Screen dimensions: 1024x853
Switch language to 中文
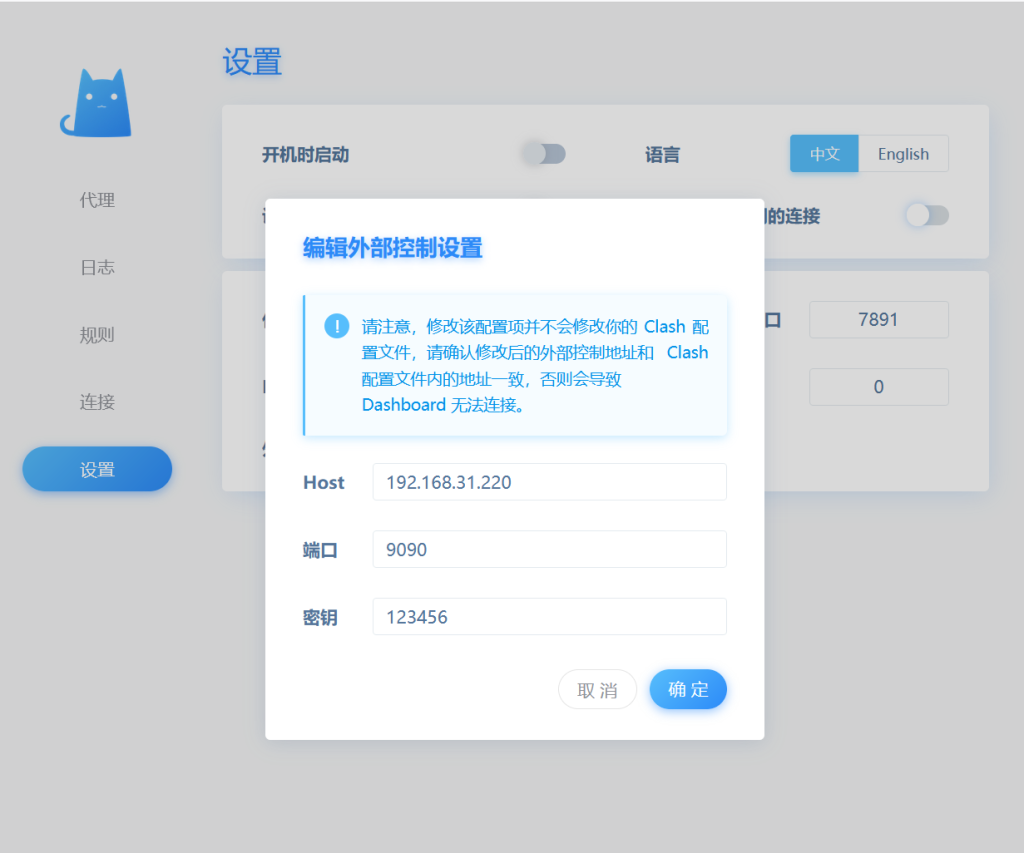click(x=824, y=153)
